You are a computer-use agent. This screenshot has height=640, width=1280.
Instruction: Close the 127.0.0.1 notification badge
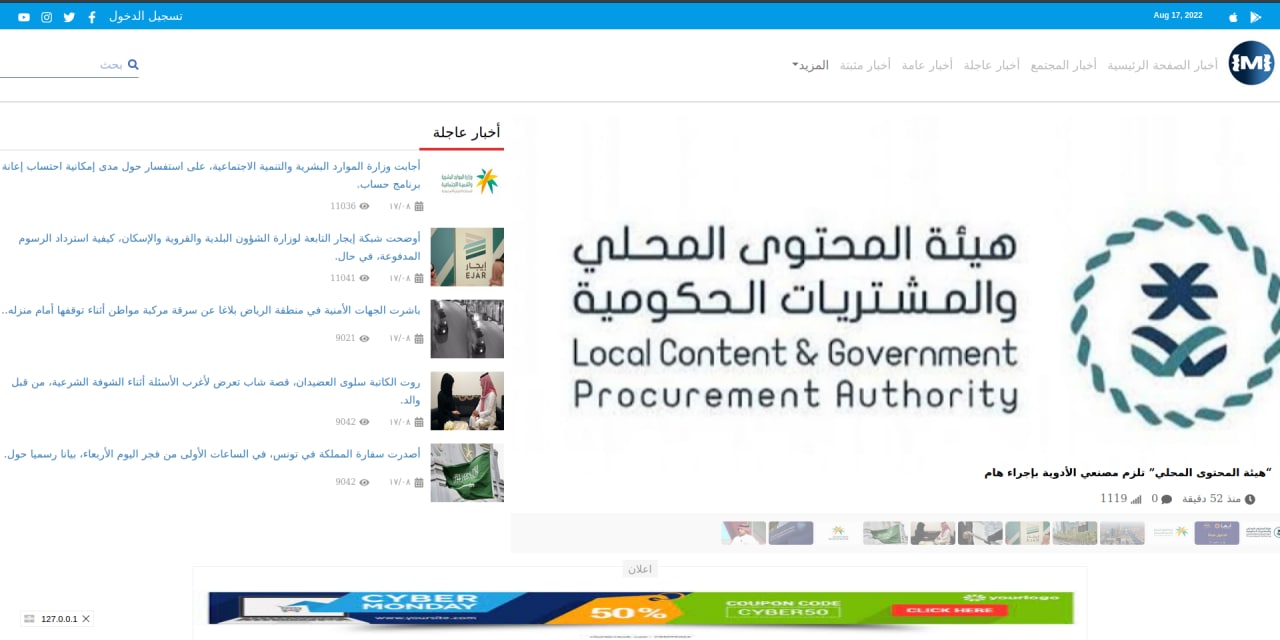tap(86, 619)
